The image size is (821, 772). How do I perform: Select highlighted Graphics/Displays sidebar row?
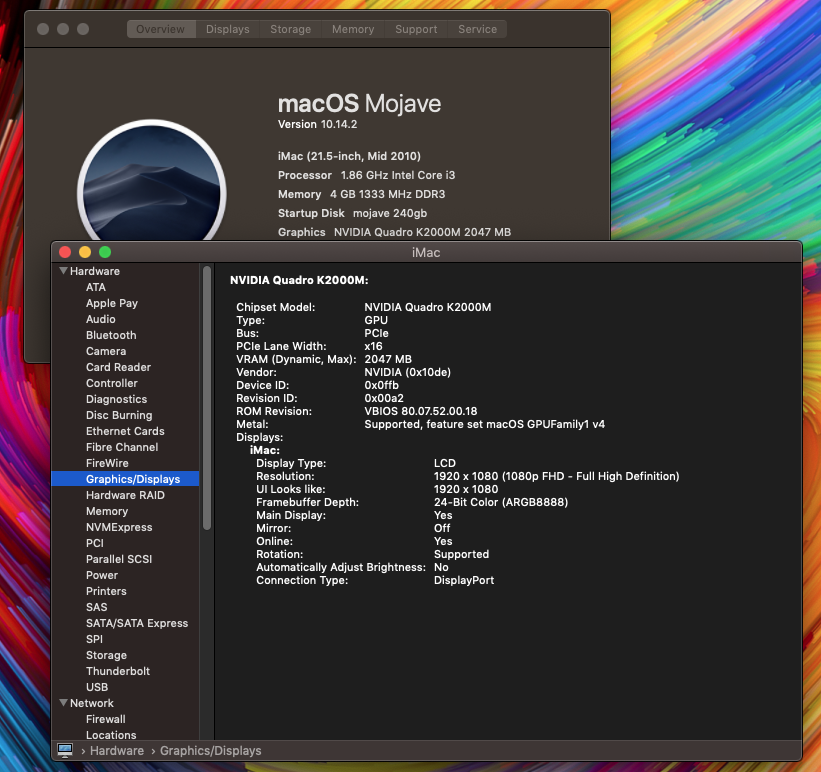pos(125,479)
